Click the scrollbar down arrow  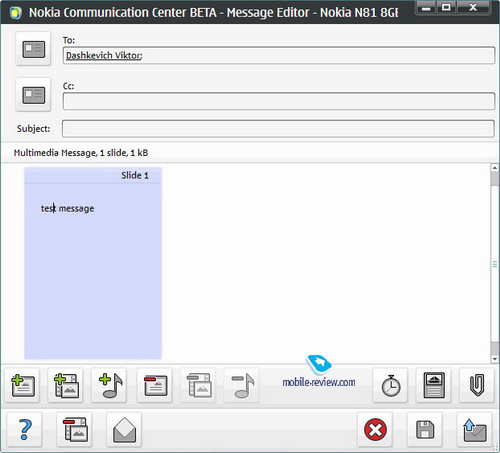pyautogui.click(x=495, y=359)
